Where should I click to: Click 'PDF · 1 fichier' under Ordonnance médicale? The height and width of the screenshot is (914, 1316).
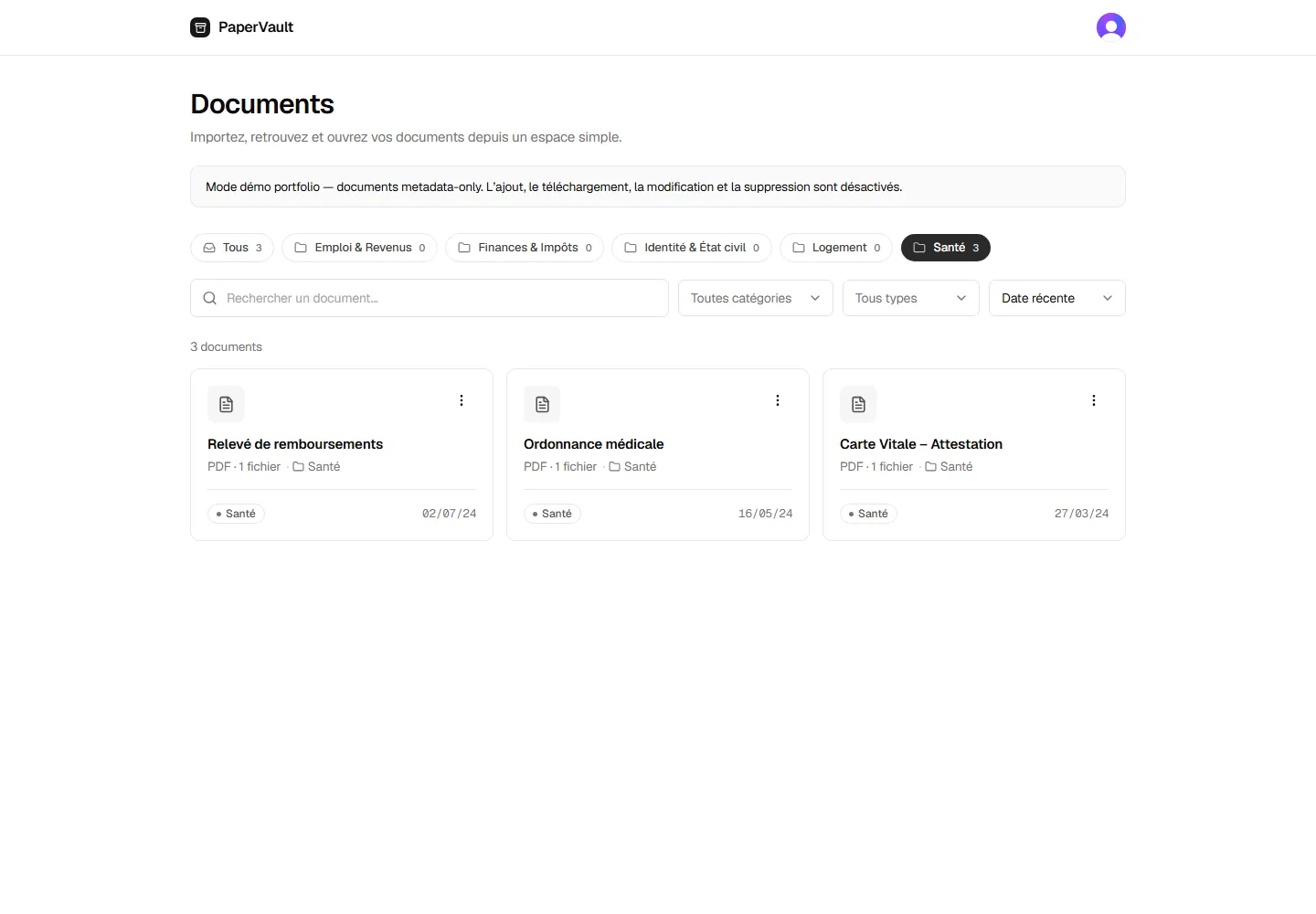coord(560,467)
